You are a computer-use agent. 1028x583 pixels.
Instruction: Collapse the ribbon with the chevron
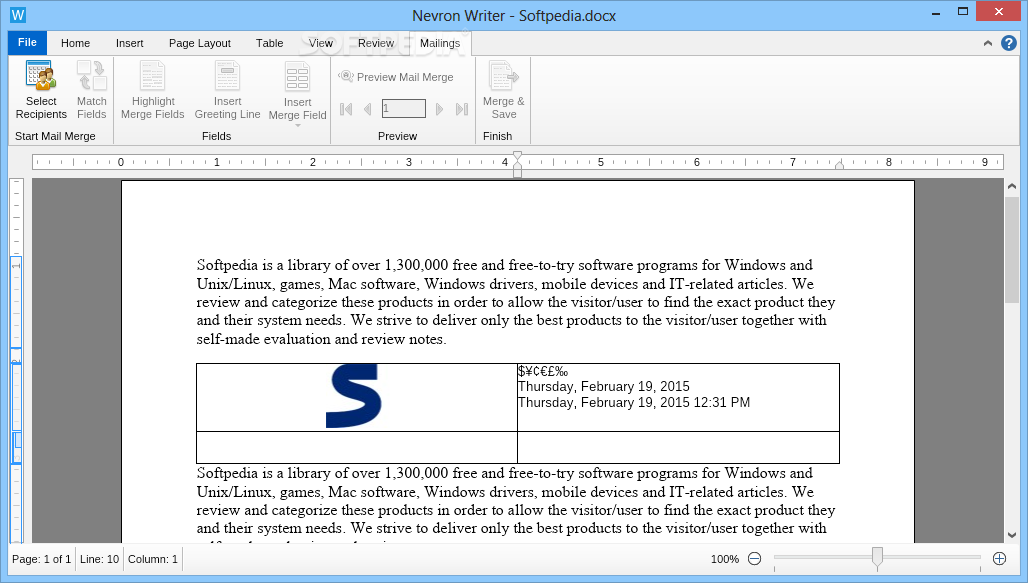tap(987, 43)
